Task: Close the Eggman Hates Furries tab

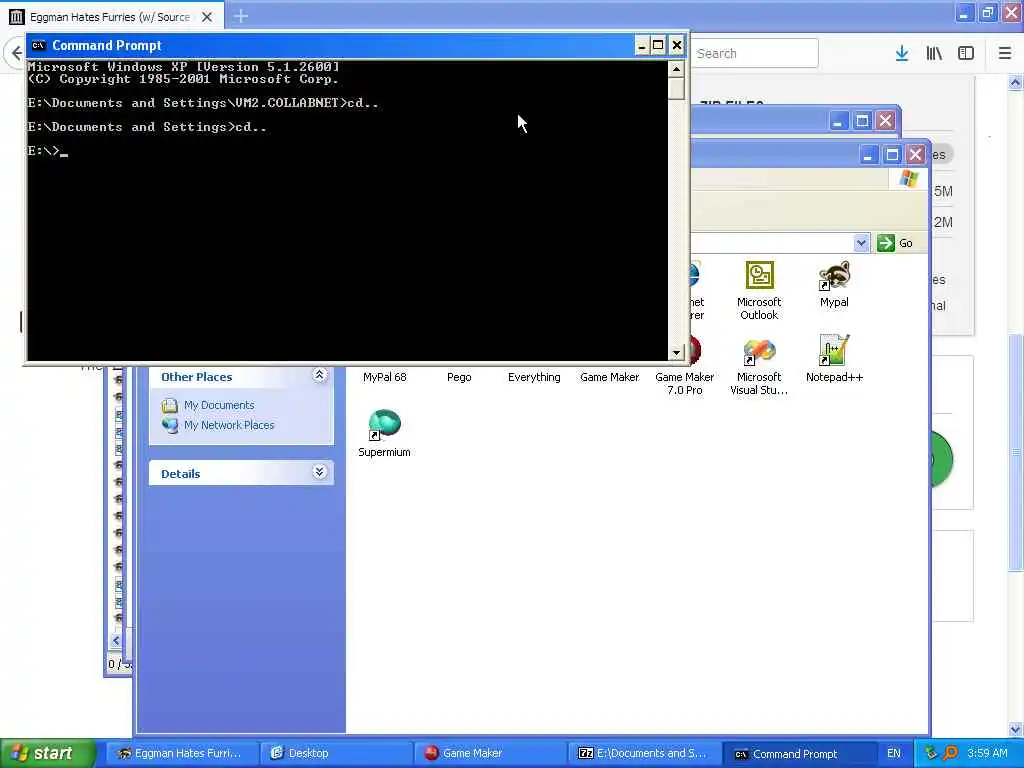Action: 207,17
